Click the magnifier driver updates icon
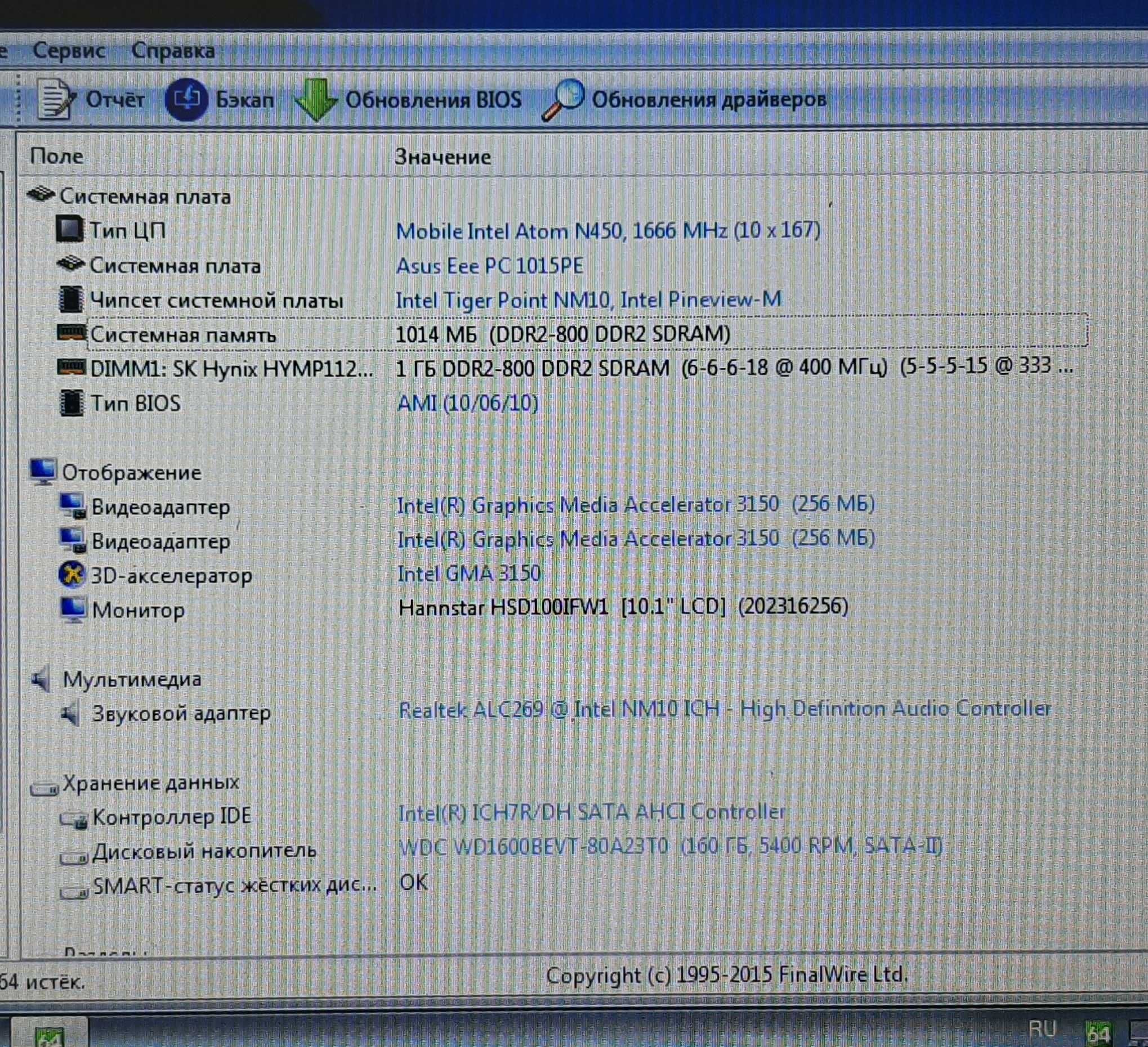The height and width of the screenshot is (1047, 1148). tap(563, 100)
